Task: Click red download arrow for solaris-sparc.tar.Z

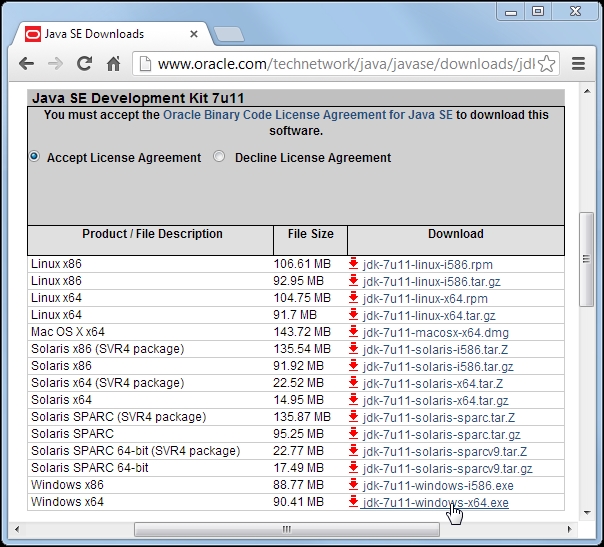Action: pos(353,416)
